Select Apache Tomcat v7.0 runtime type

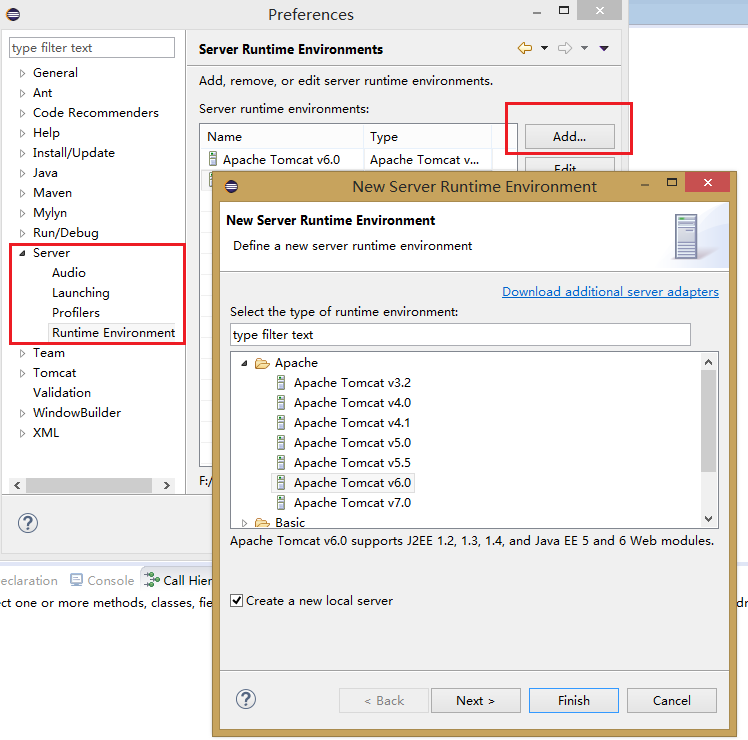coord(352,503)
